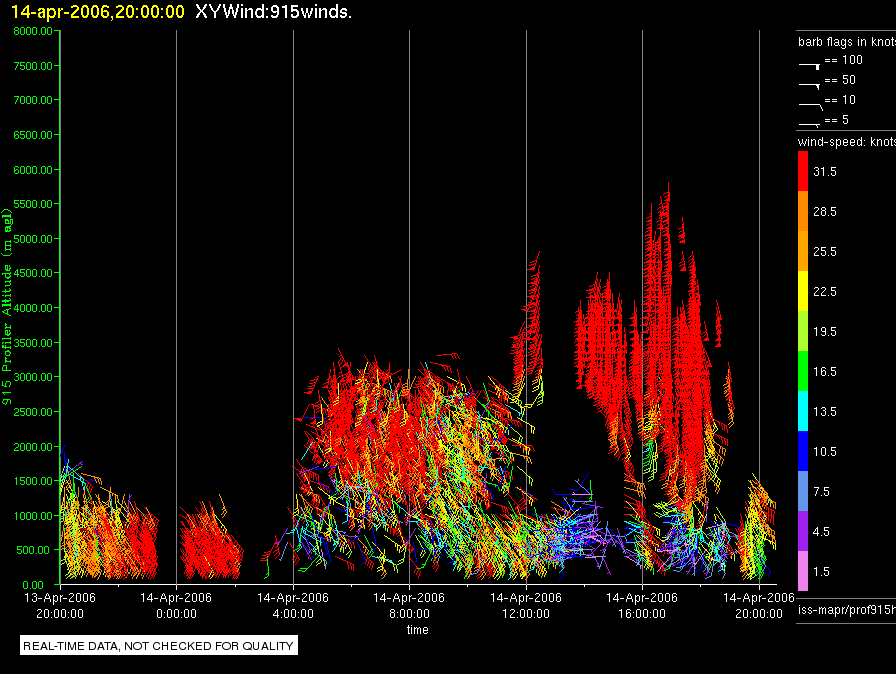The width and height of the screenshot is (896, 674).
Task: Click the 13-Apr-2006 20:00:00 time label
Action: click(60, 605)
